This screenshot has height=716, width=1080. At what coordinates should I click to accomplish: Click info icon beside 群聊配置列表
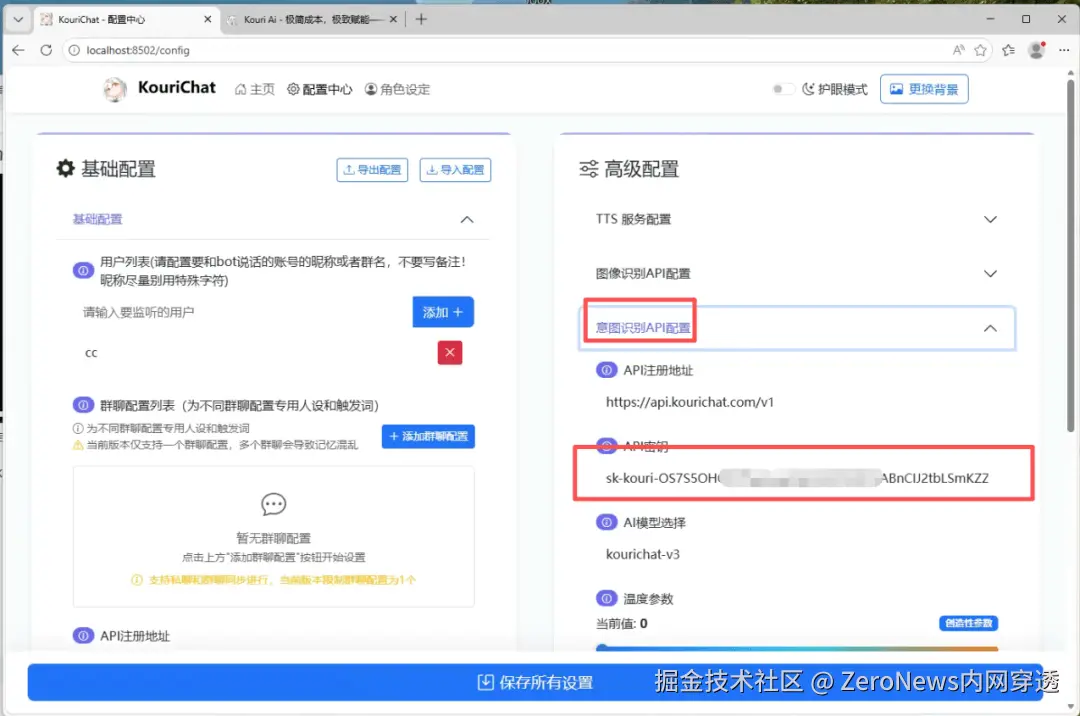[83, 405]
